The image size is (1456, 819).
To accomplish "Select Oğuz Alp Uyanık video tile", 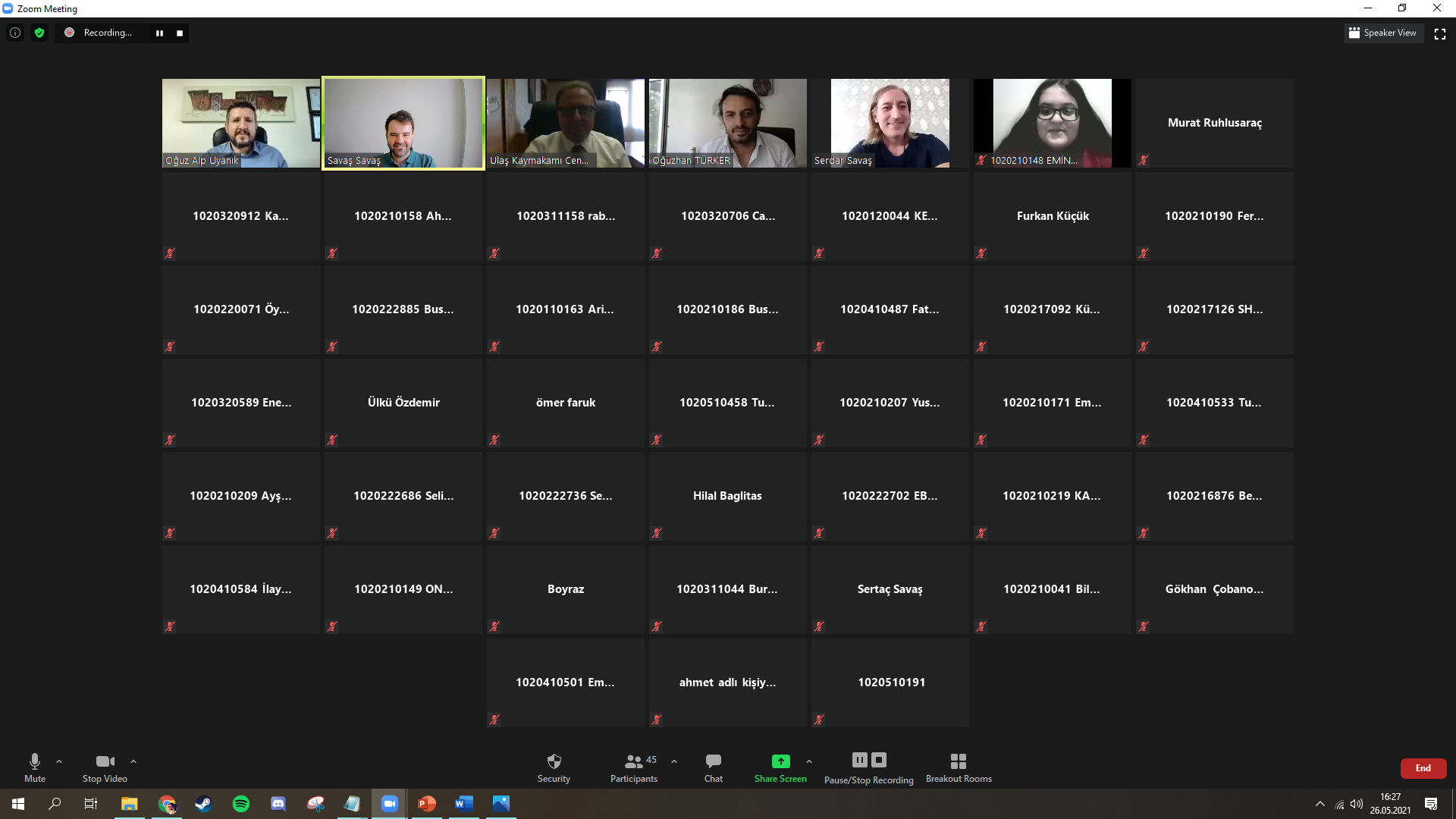I will click(x=241, y=123).
